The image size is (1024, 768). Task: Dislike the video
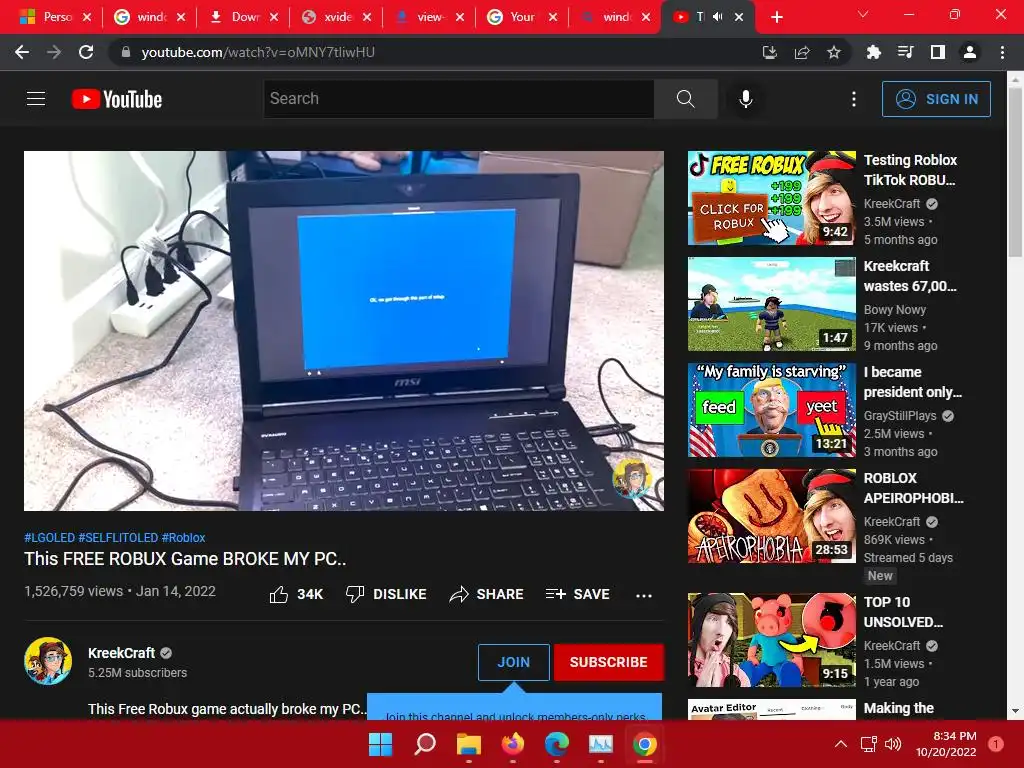pyautogui.click(x=386, y=594)
